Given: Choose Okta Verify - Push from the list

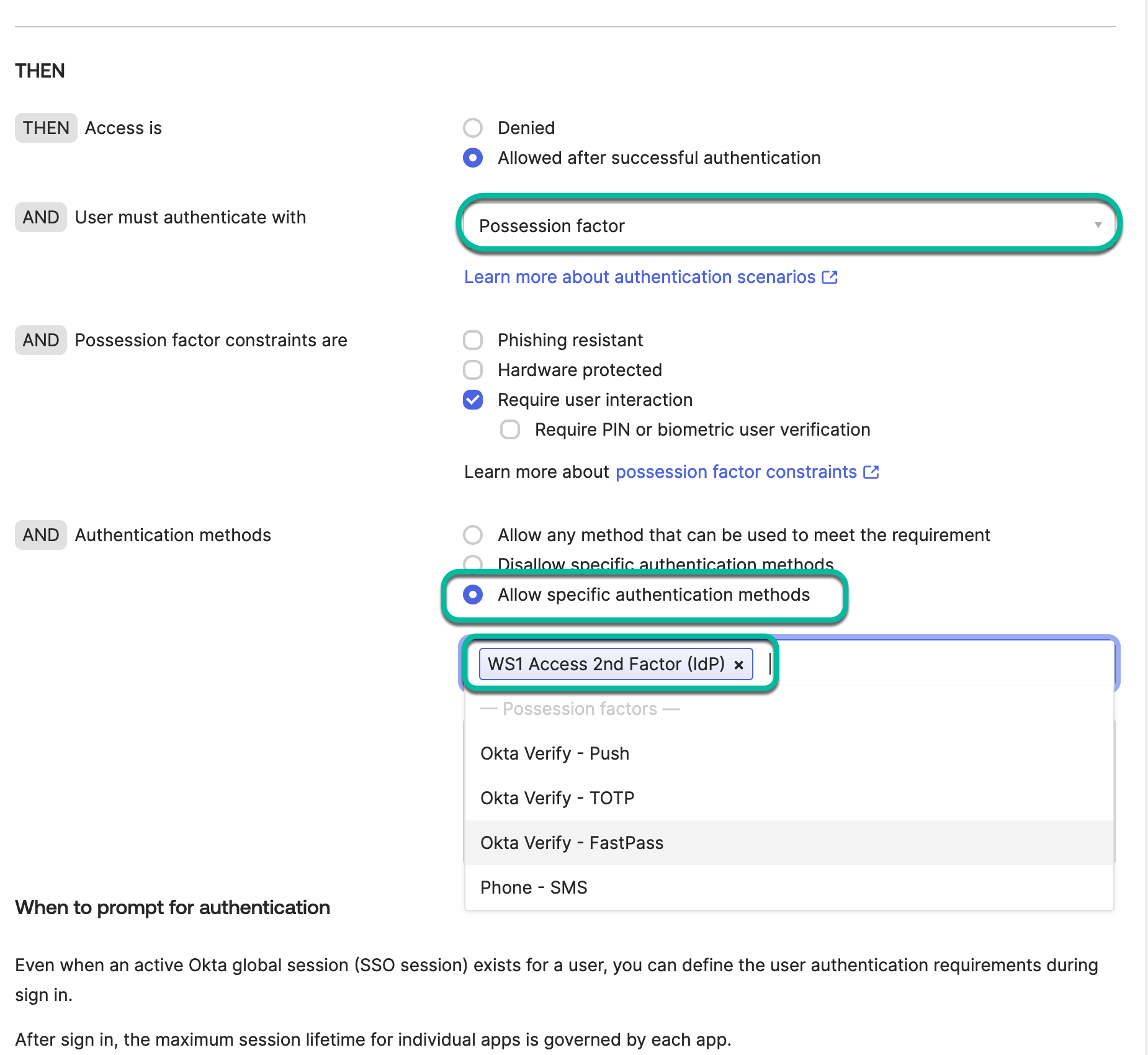Looking at the screenshot, I should [554, 753].
